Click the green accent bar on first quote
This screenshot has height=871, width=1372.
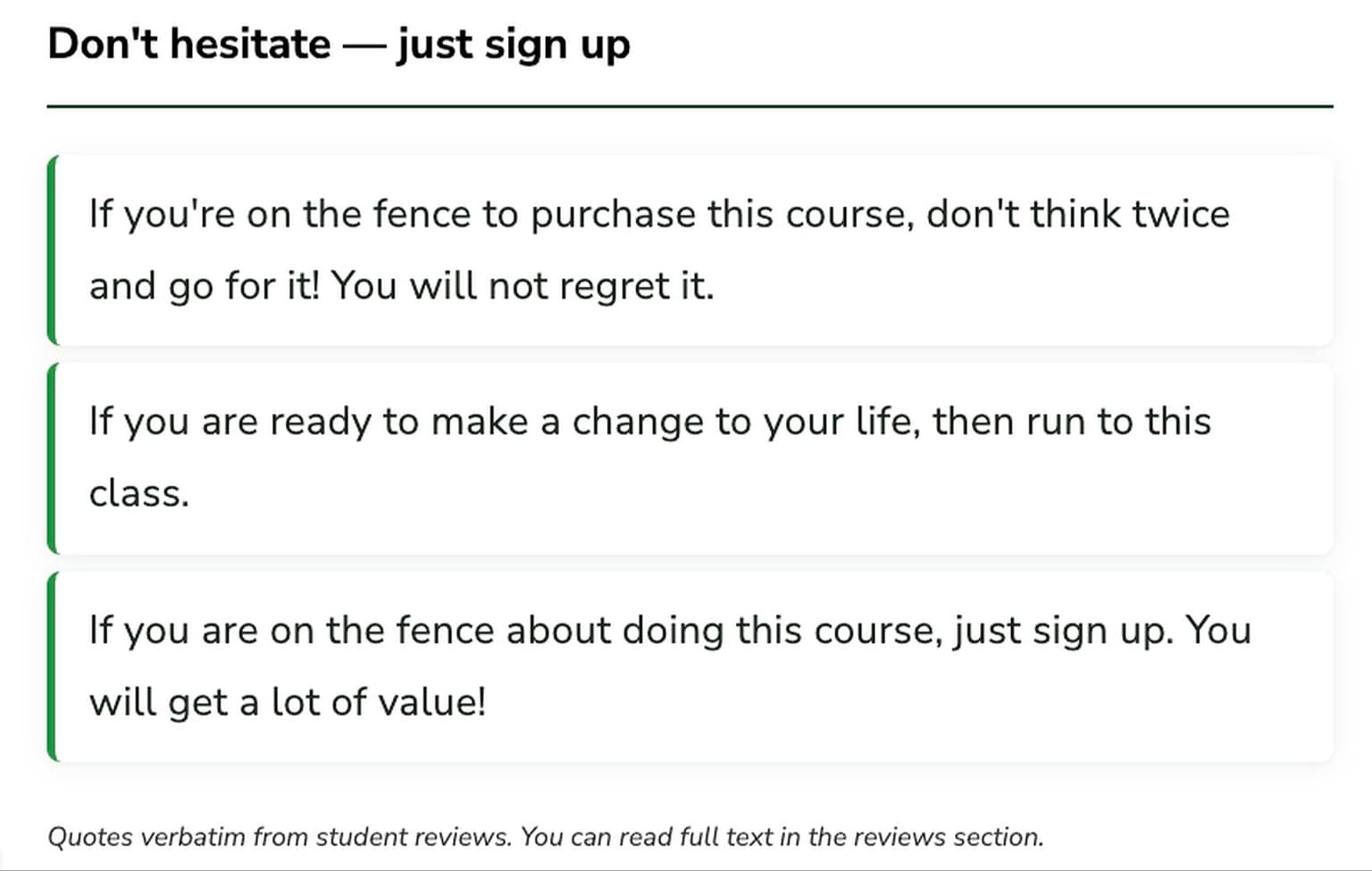click(52, 250)
